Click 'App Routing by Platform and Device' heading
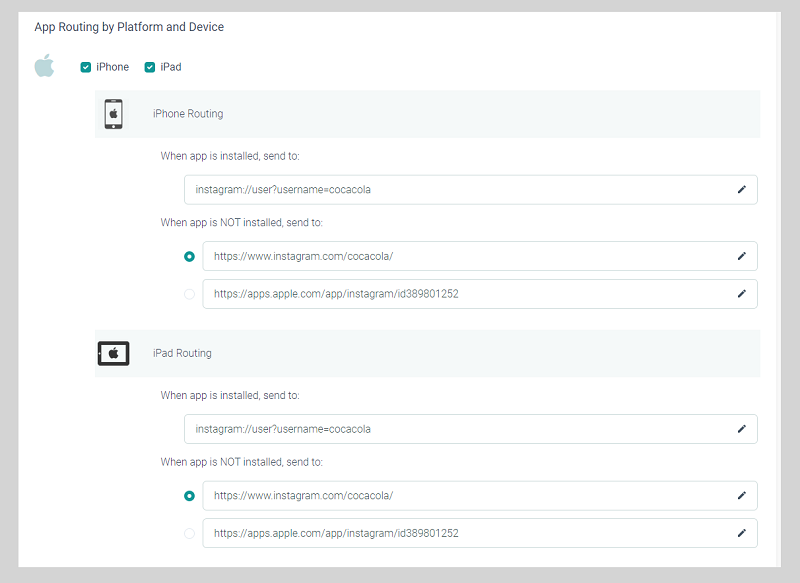800x583 pixels. pos(129,27)
